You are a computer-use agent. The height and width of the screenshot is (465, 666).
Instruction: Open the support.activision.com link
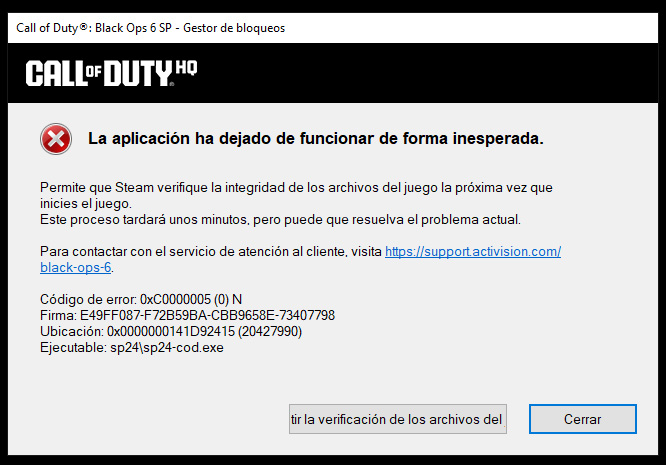(x=473, y=251)
